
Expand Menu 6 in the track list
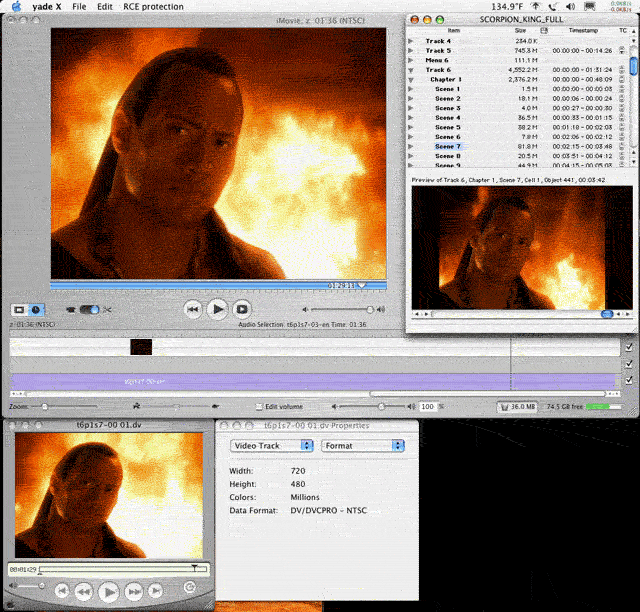[411, 60]
